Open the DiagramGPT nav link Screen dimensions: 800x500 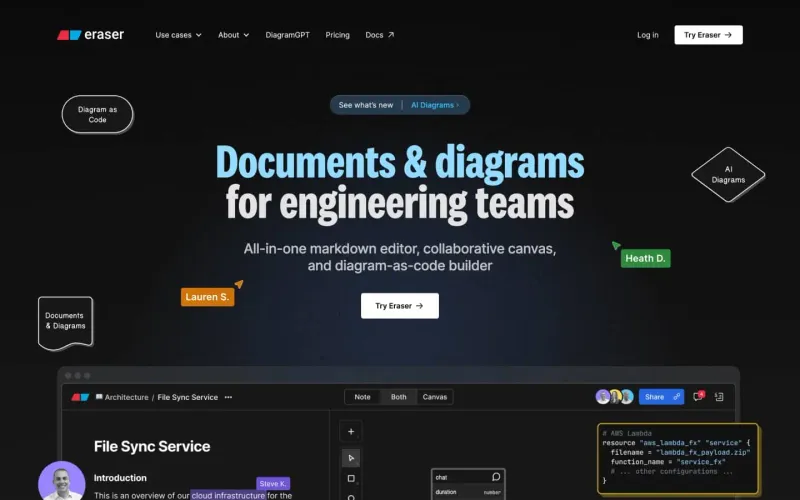click(287, 35)
